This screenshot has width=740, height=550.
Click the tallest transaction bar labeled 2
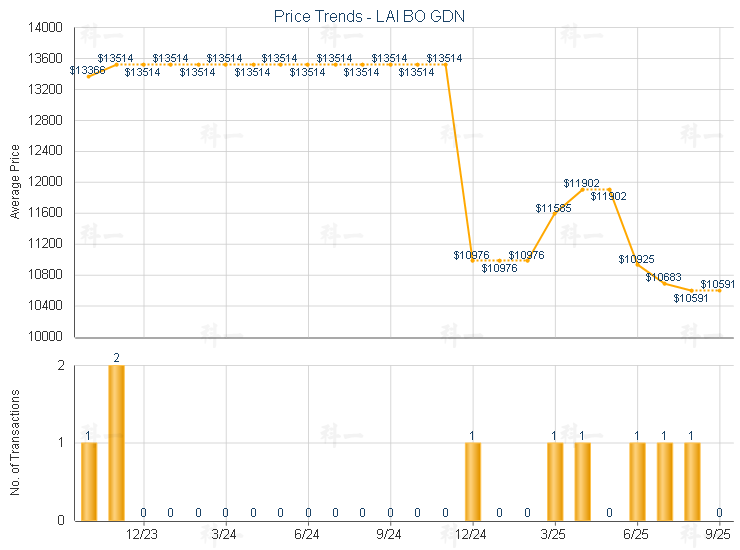(x=116, y=443)
